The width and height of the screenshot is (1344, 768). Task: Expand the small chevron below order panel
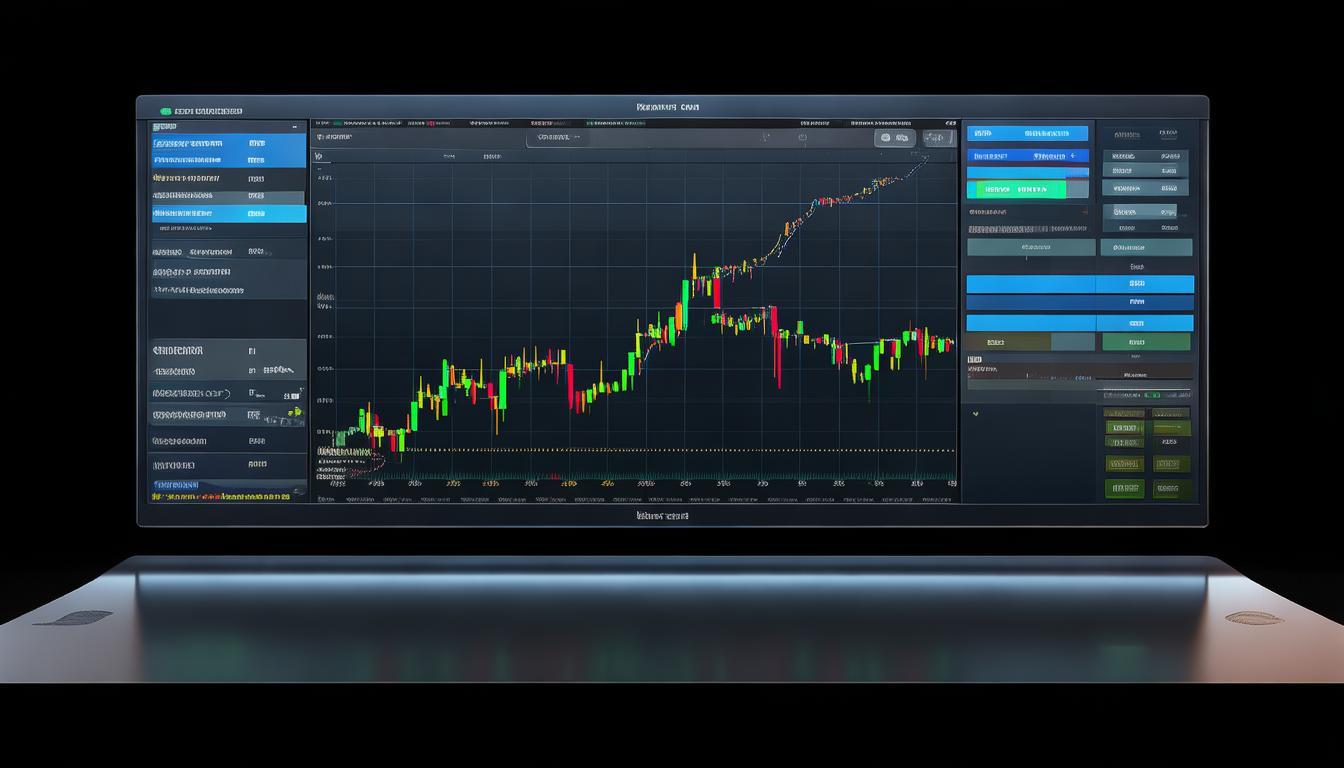click(x=975, y=412)
